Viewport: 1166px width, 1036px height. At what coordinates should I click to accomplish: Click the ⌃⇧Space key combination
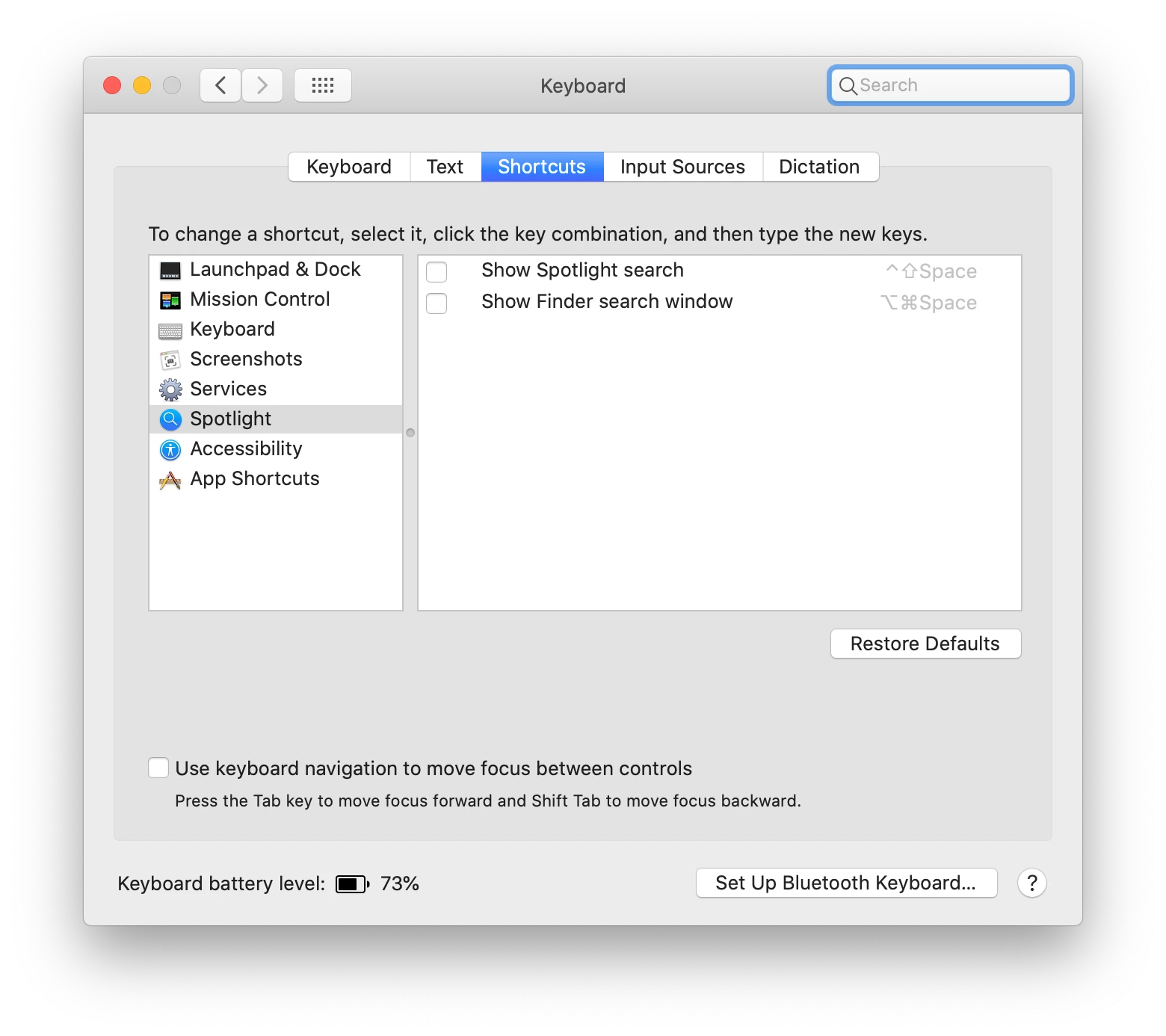pos(931,271)
